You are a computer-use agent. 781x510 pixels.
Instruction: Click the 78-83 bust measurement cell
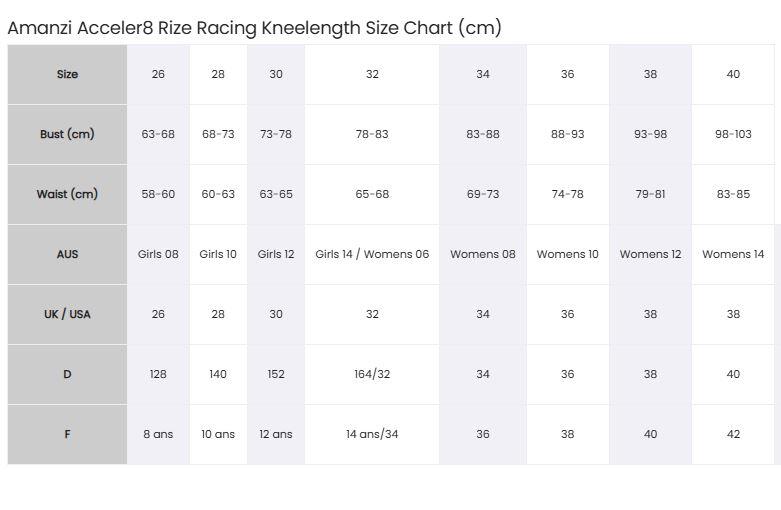click(372, 134)
